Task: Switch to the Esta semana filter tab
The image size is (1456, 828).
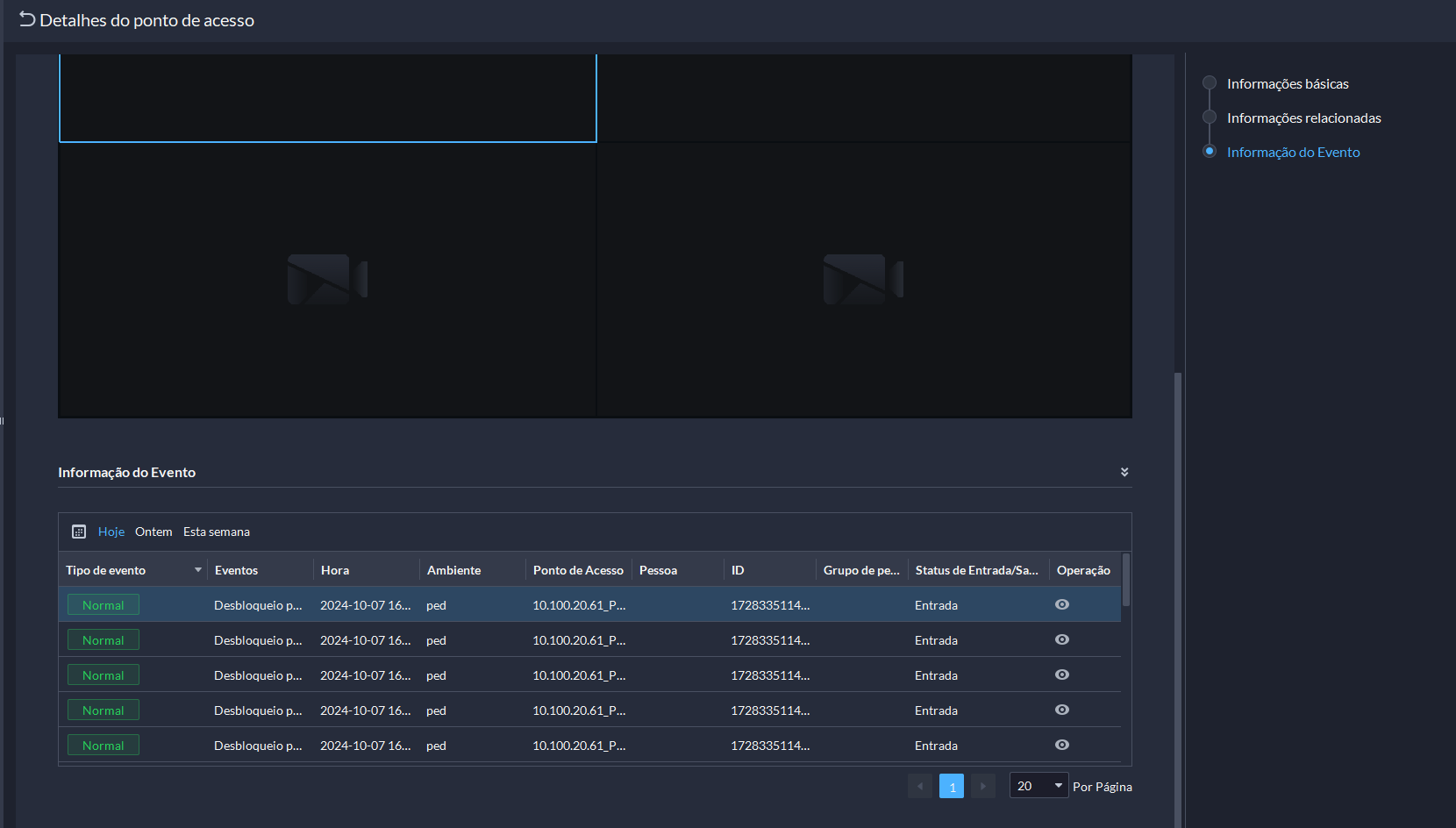Action: (x=217, y=532)
